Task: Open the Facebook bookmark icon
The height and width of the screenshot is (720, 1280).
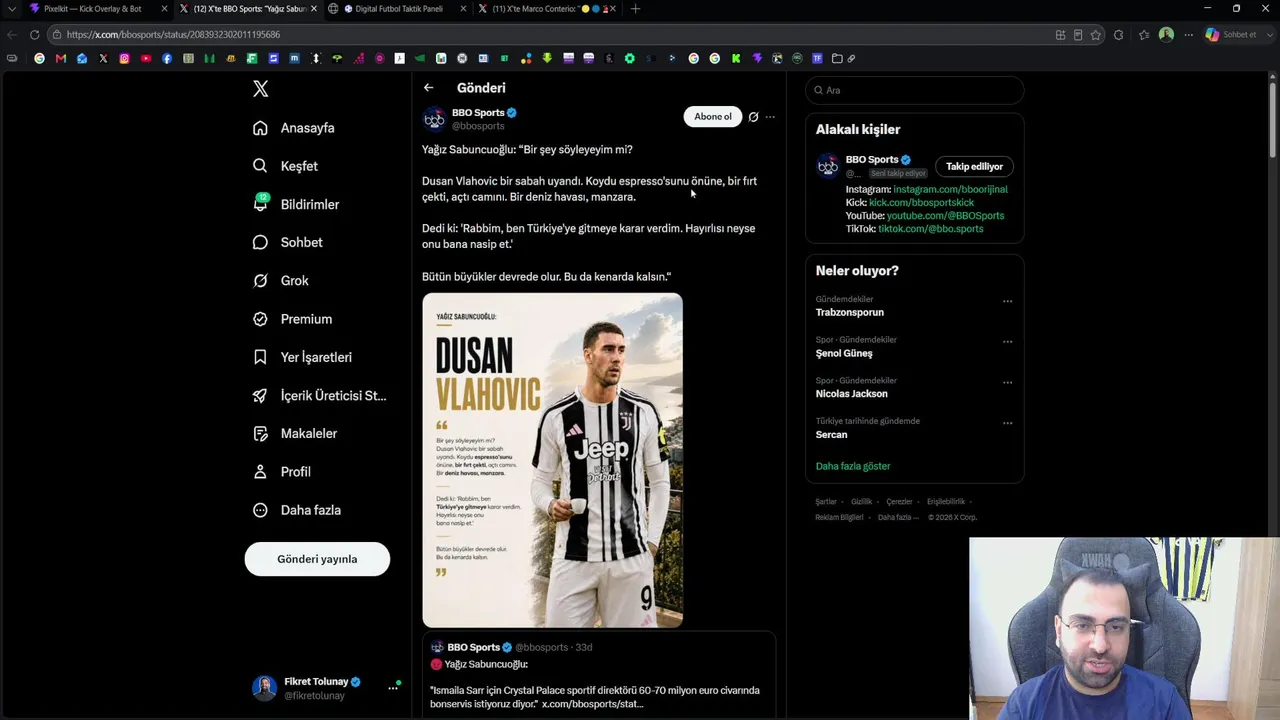Action: click(x=167, y=58)
